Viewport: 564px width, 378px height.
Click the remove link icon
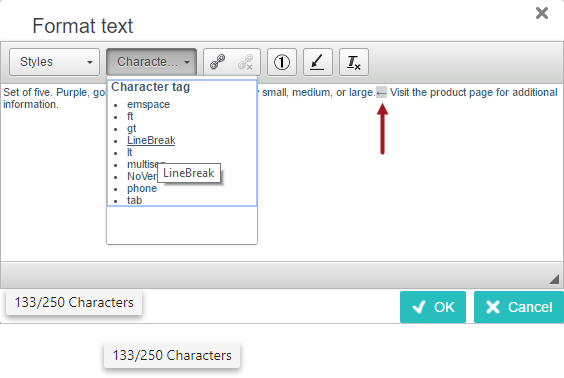(246, 62)
